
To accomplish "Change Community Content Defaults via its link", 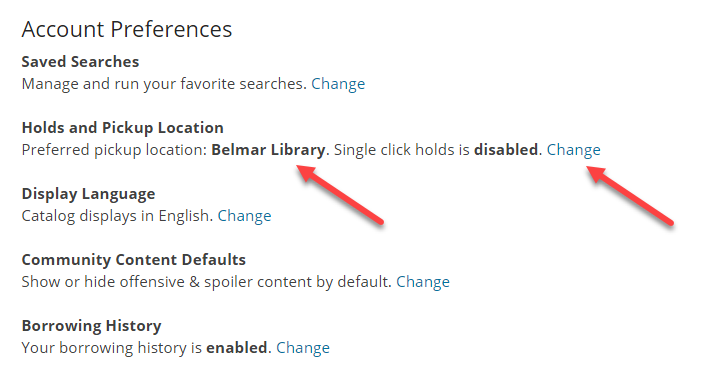I will (x=423, y=282).
